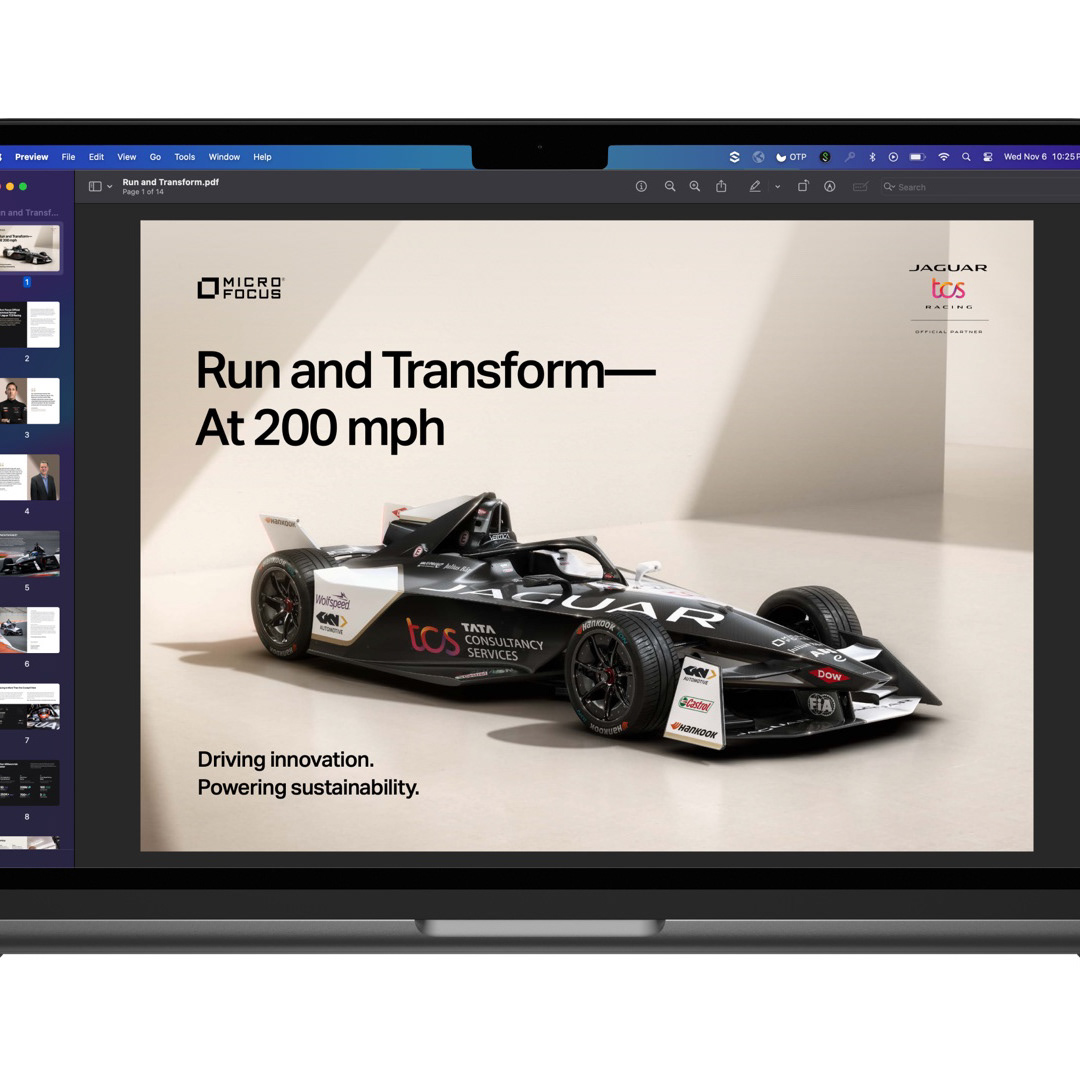Click the Run and Transform.pdf window title

(x=171, y=182)
